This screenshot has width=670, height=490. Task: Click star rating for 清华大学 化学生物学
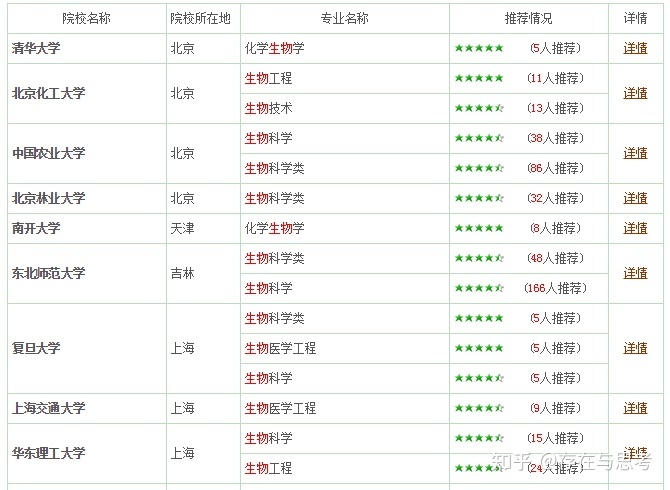click(479, 48)
